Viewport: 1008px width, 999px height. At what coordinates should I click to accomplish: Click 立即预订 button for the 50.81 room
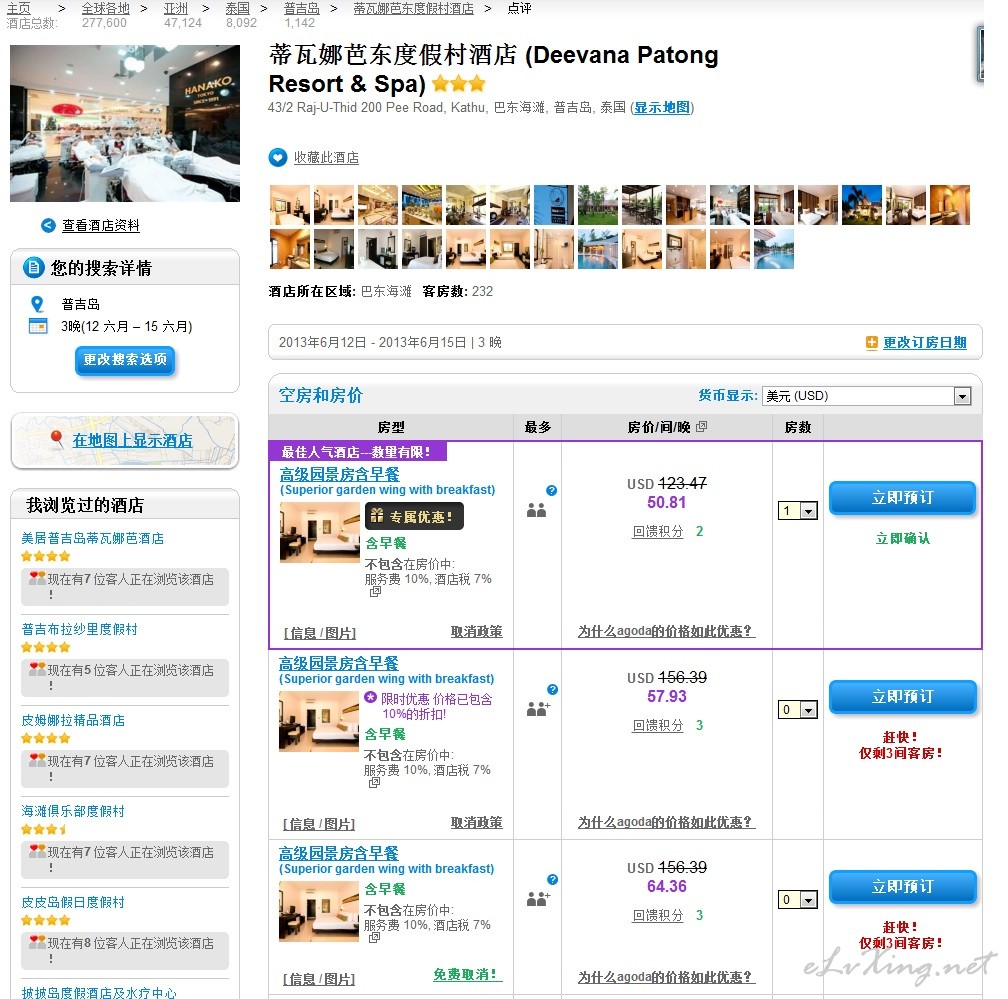[903, 498]
